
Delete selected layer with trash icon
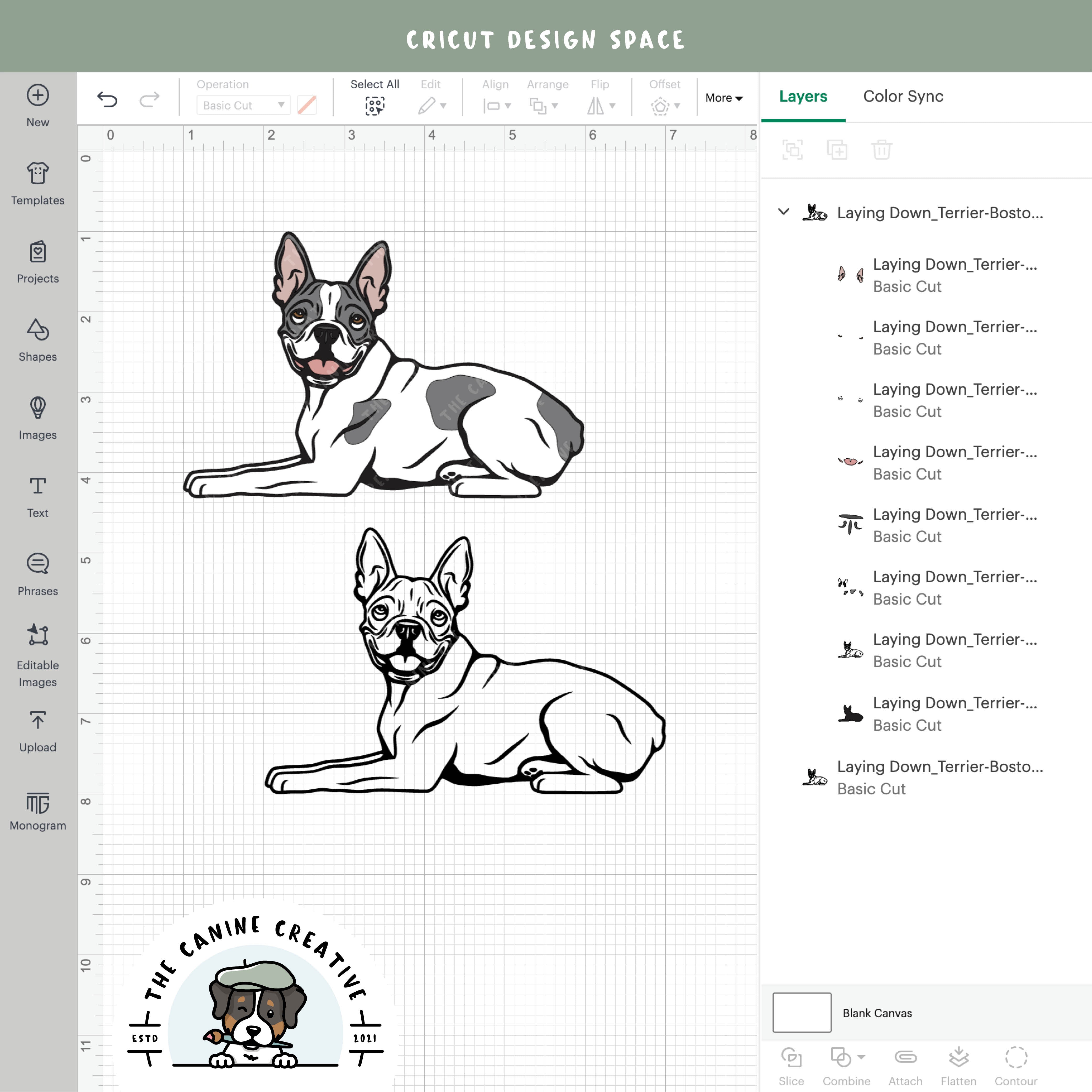coord(881,150)
